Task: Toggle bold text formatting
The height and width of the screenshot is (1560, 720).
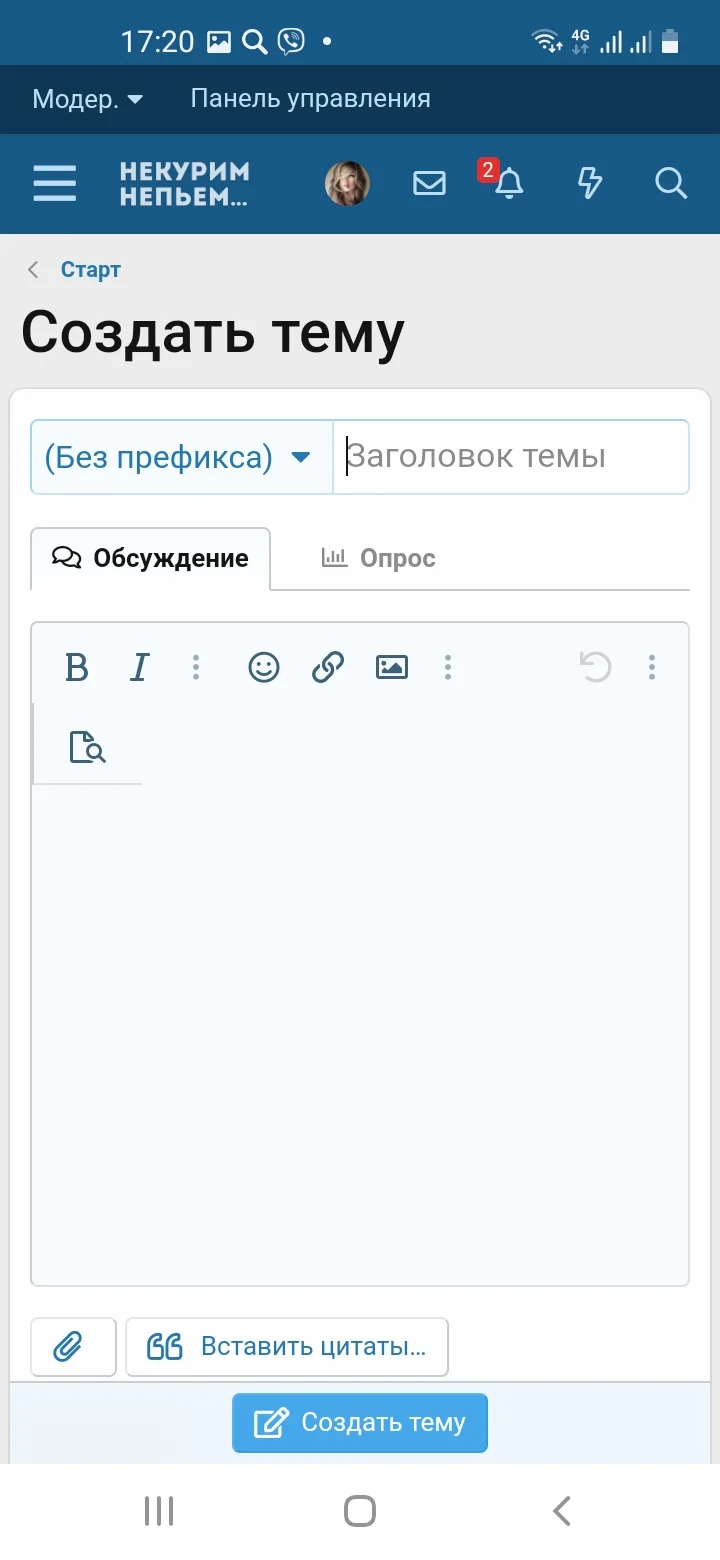Action: [76, 667]
